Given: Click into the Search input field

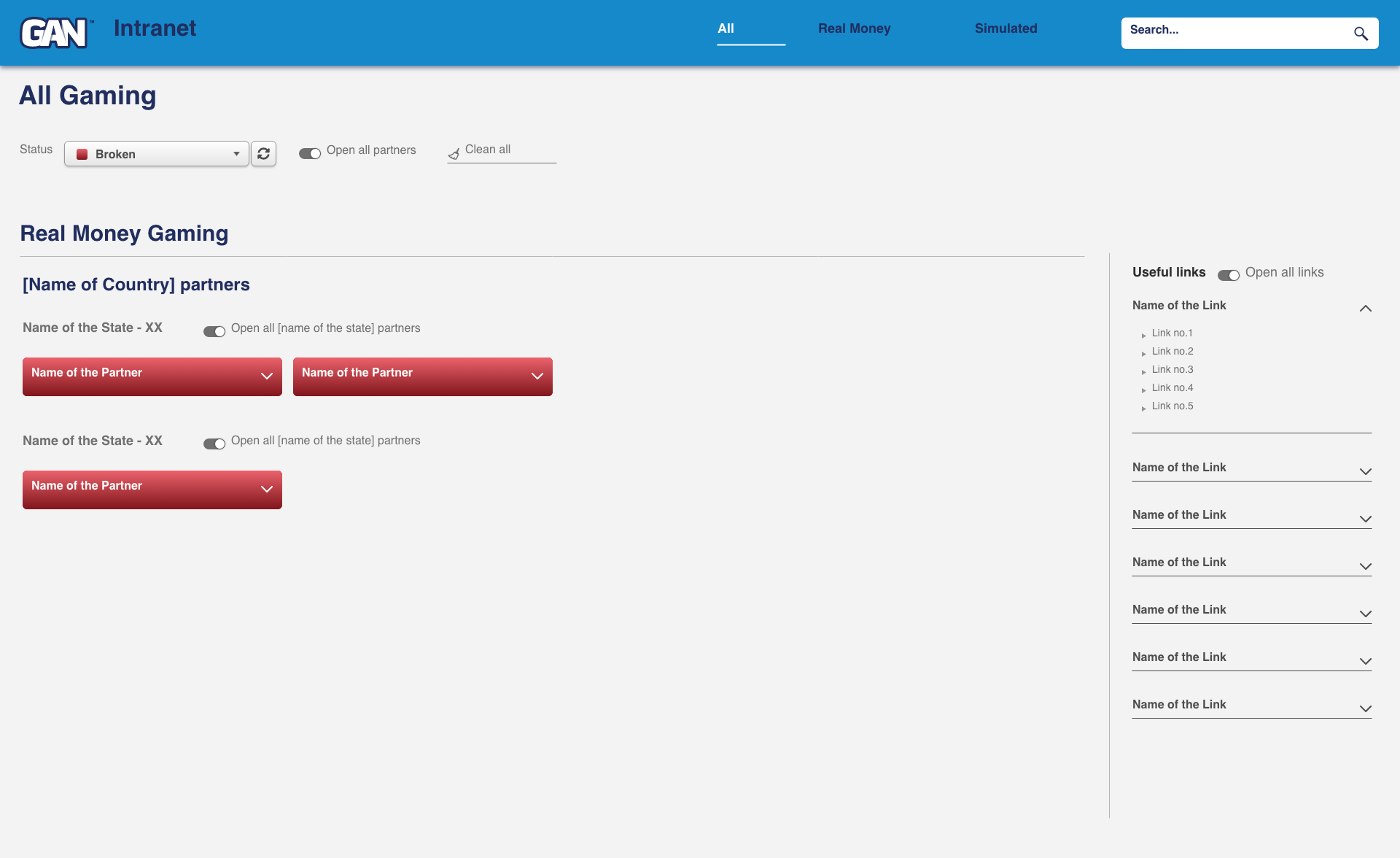Looking at the screenshot, I should pos(1232,33).
